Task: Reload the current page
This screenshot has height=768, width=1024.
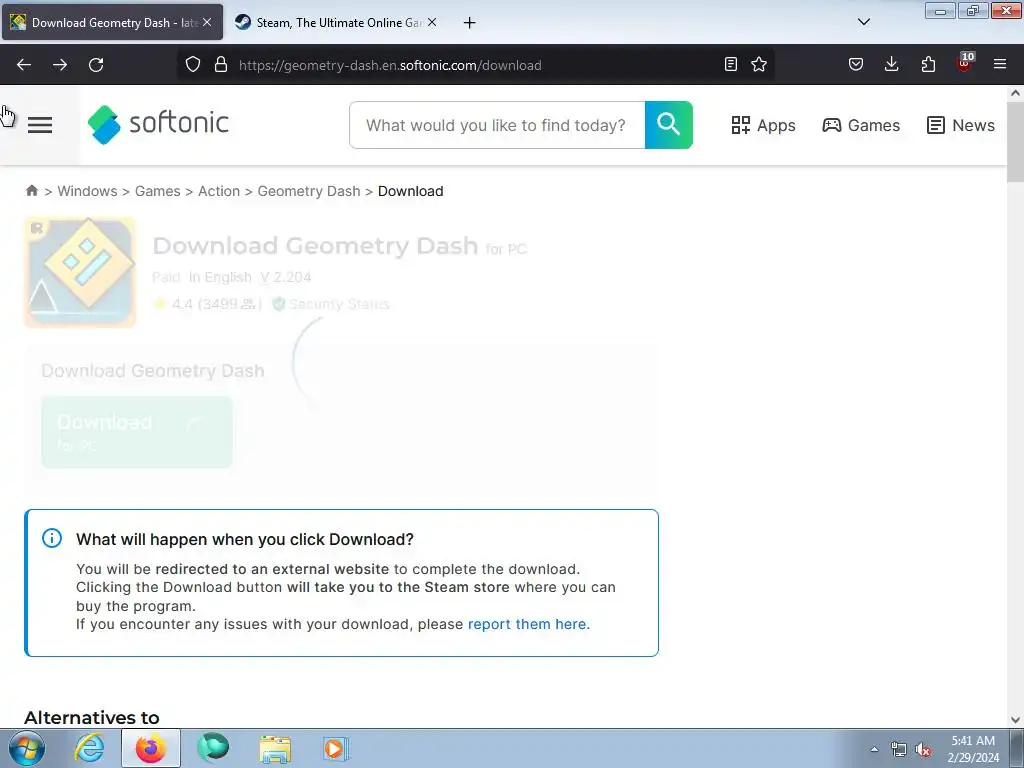Action: (96, 65)
